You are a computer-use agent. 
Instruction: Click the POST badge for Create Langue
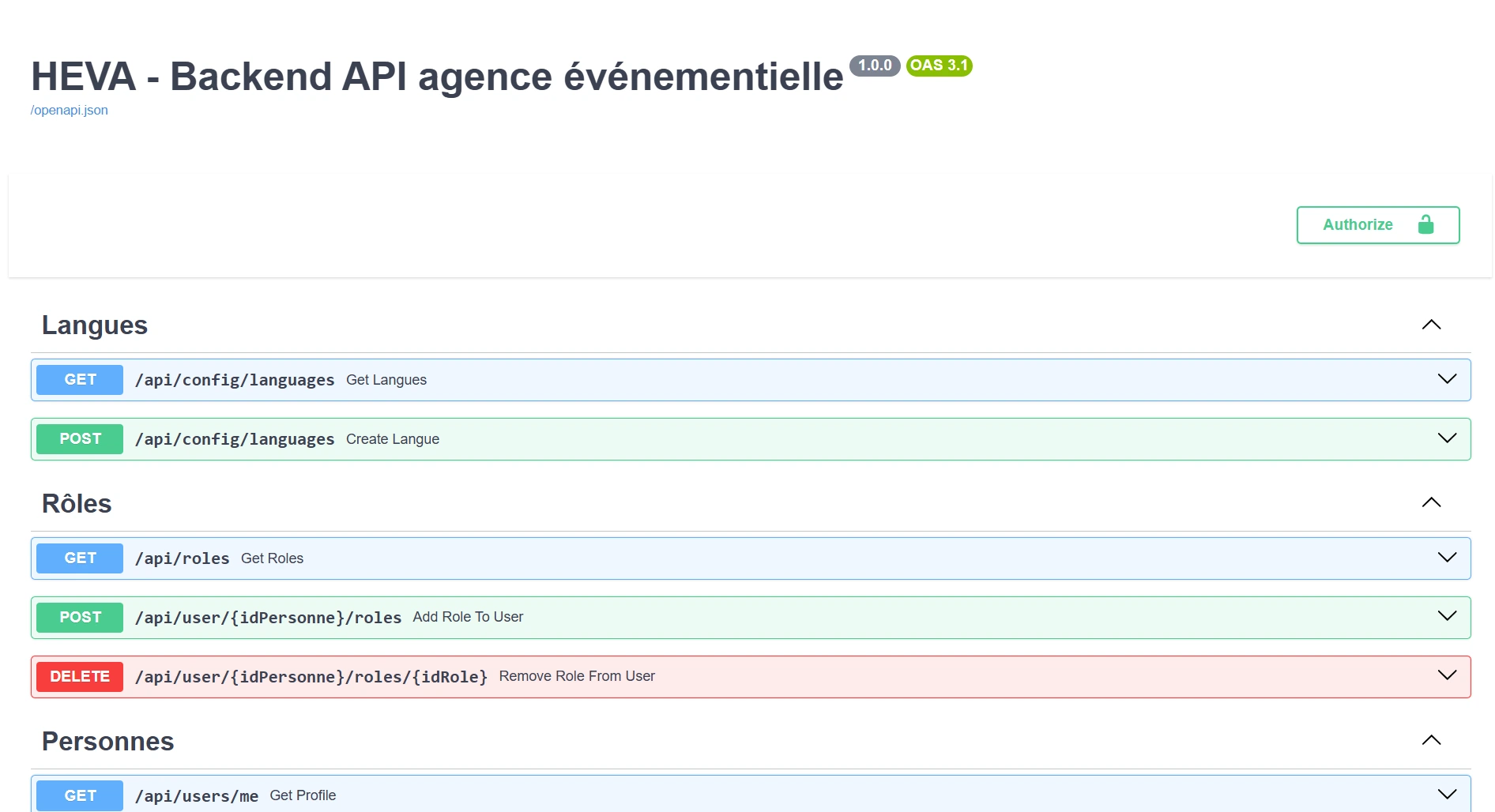click(x=79, y=438)
